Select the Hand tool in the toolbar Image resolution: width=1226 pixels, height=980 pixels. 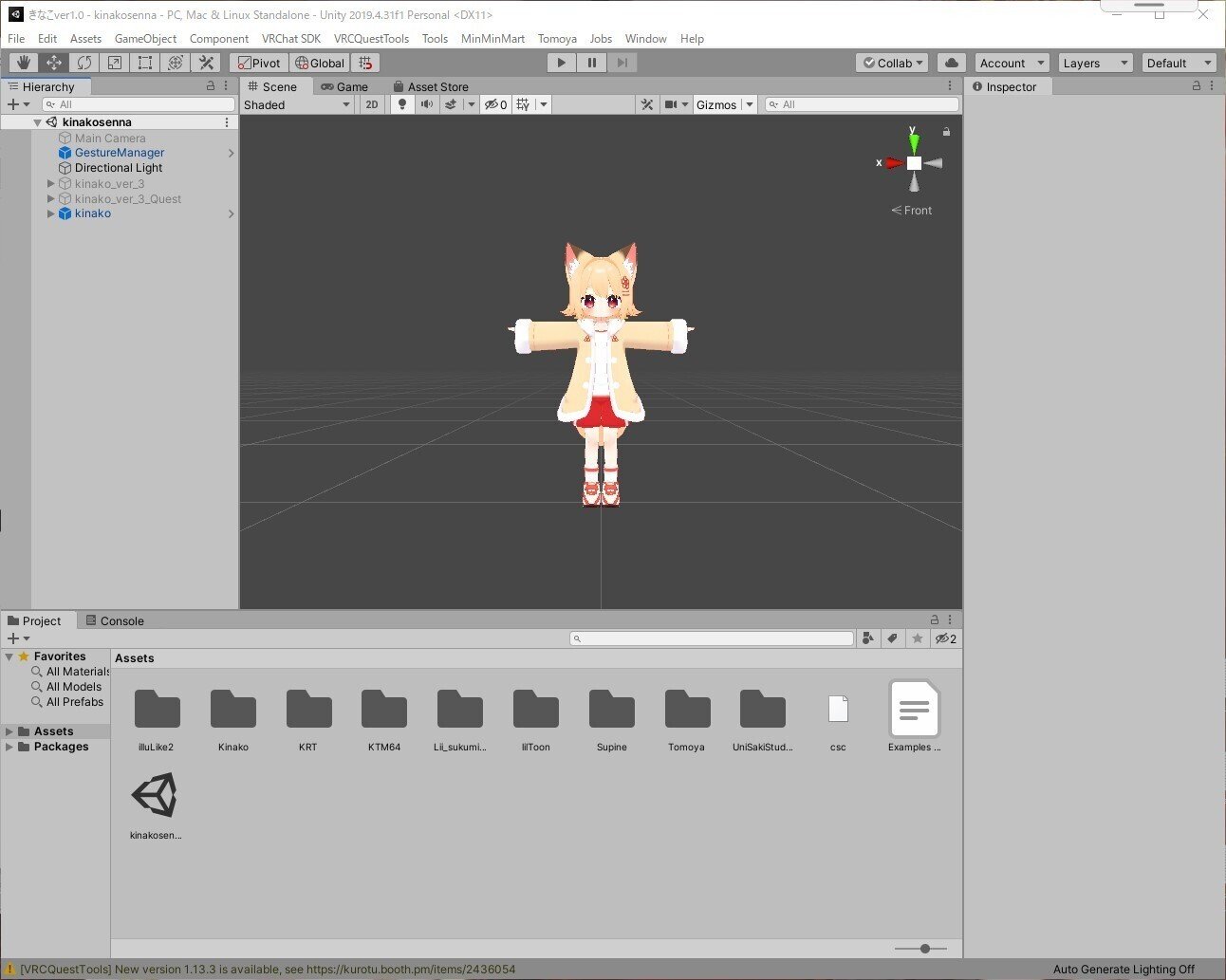(x=24, y=63)
